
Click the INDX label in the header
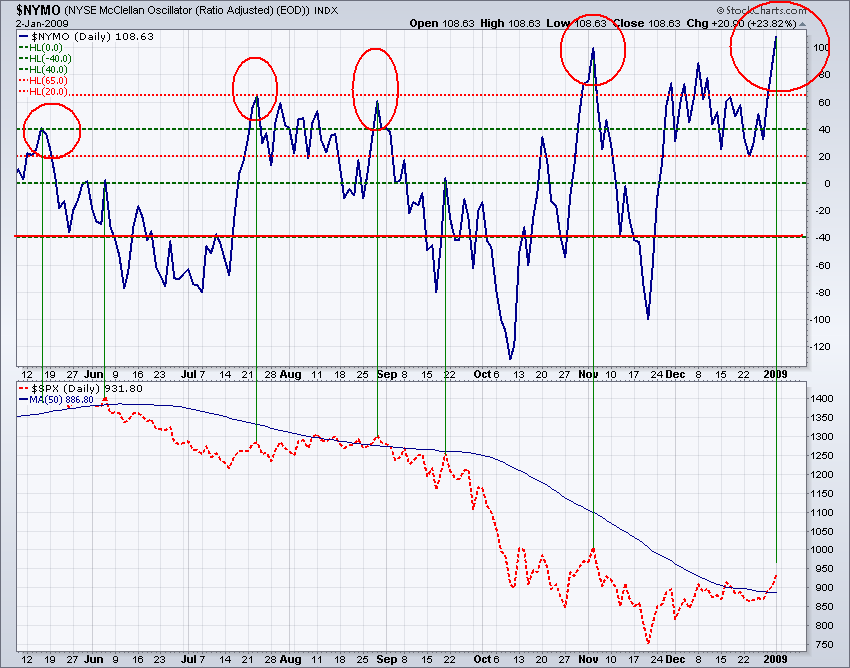coord(326,10)
